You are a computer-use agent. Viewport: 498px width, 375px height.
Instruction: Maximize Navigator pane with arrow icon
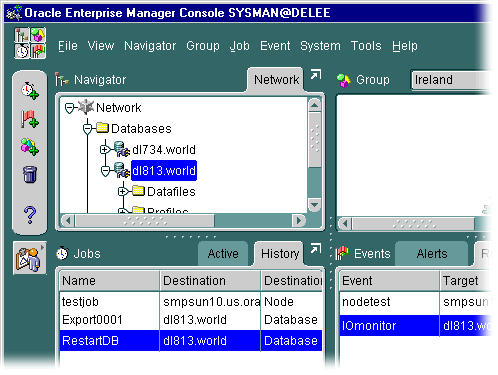click(315, 75)
